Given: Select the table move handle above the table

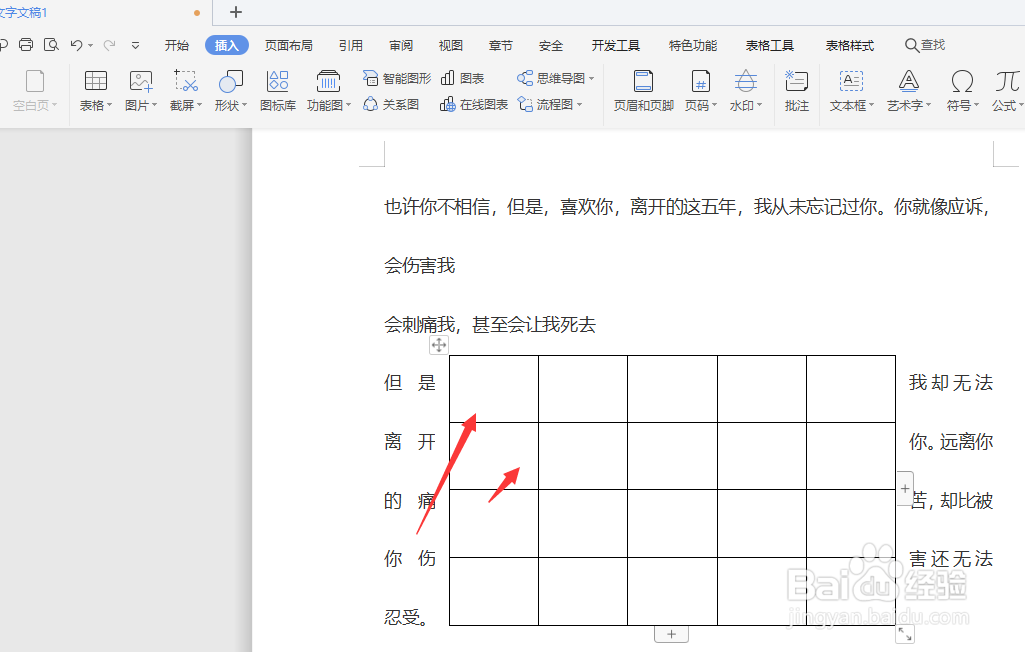Looking at the screenshot, I should pos(438,344).
